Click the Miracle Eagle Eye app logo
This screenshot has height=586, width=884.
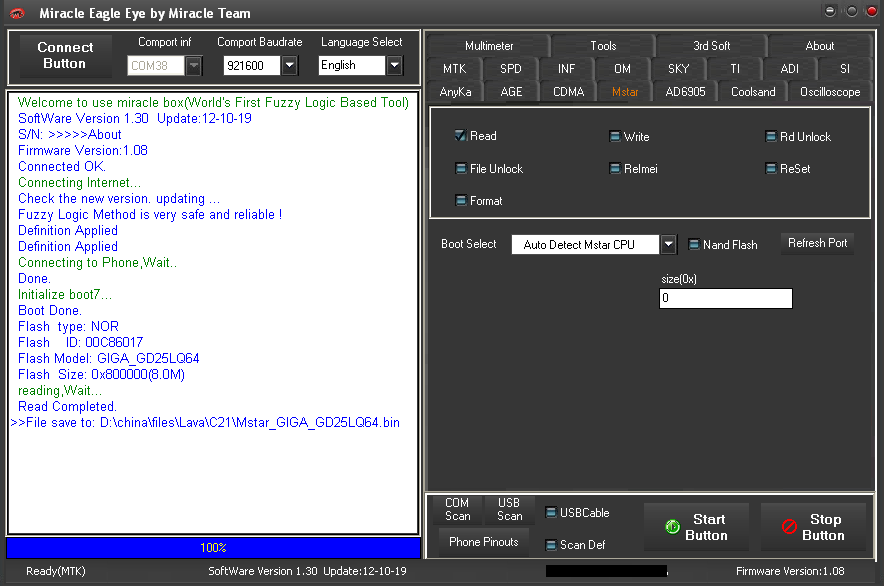[17, 13]
